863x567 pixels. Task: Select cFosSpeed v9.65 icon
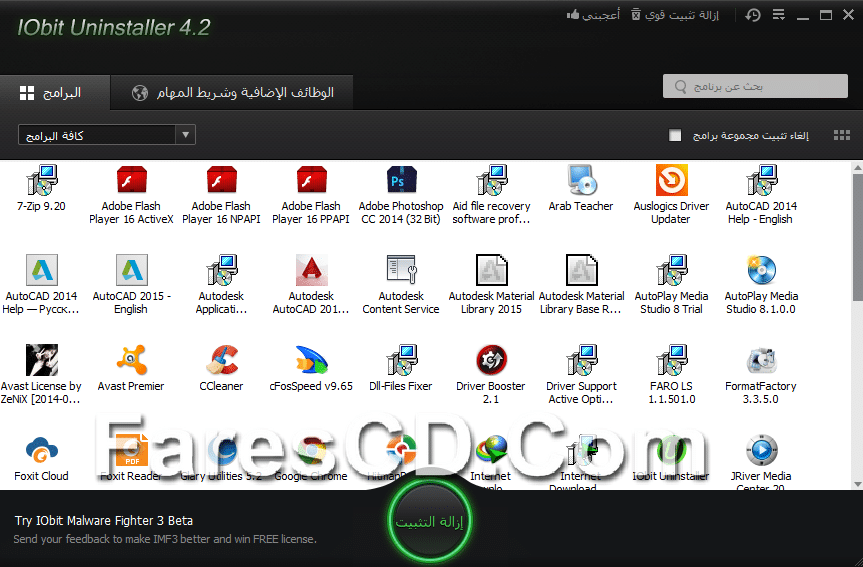point(312,360)
